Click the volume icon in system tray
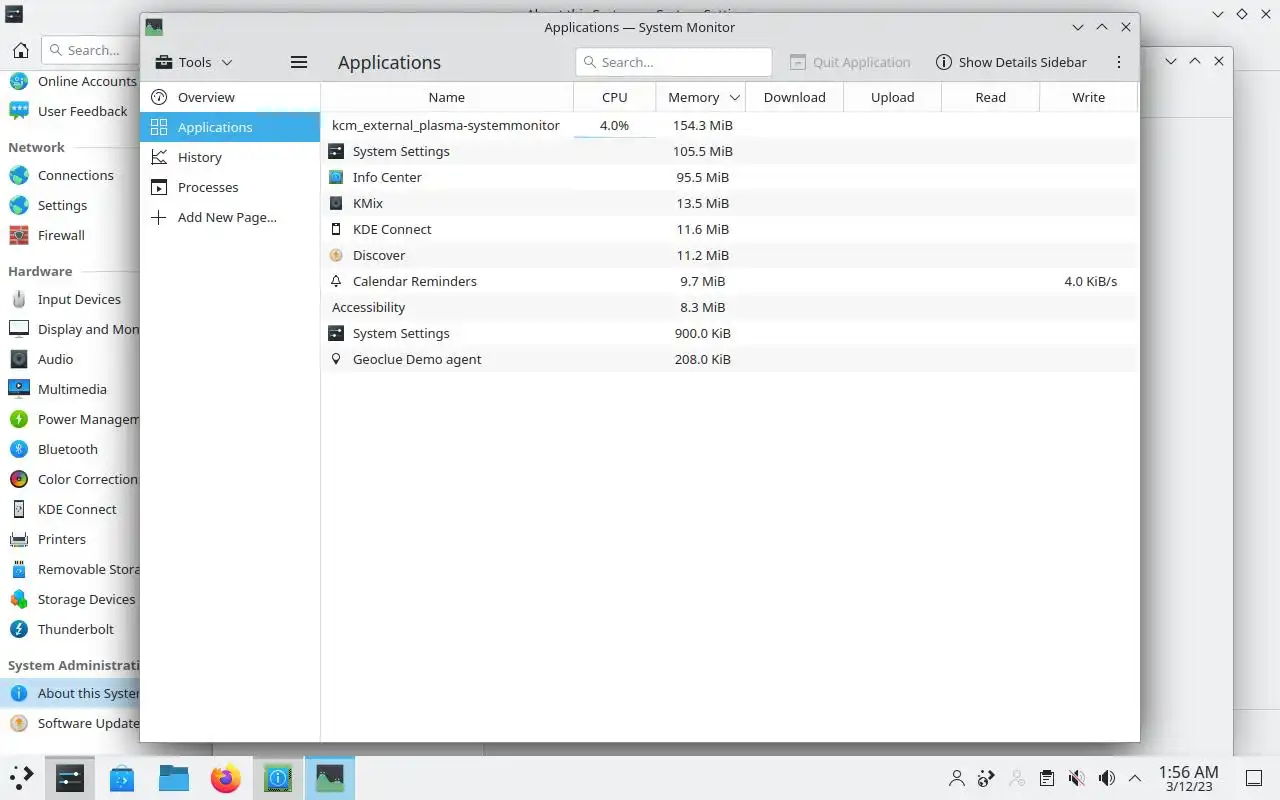1280x800 pixels. click(1106, 777)
